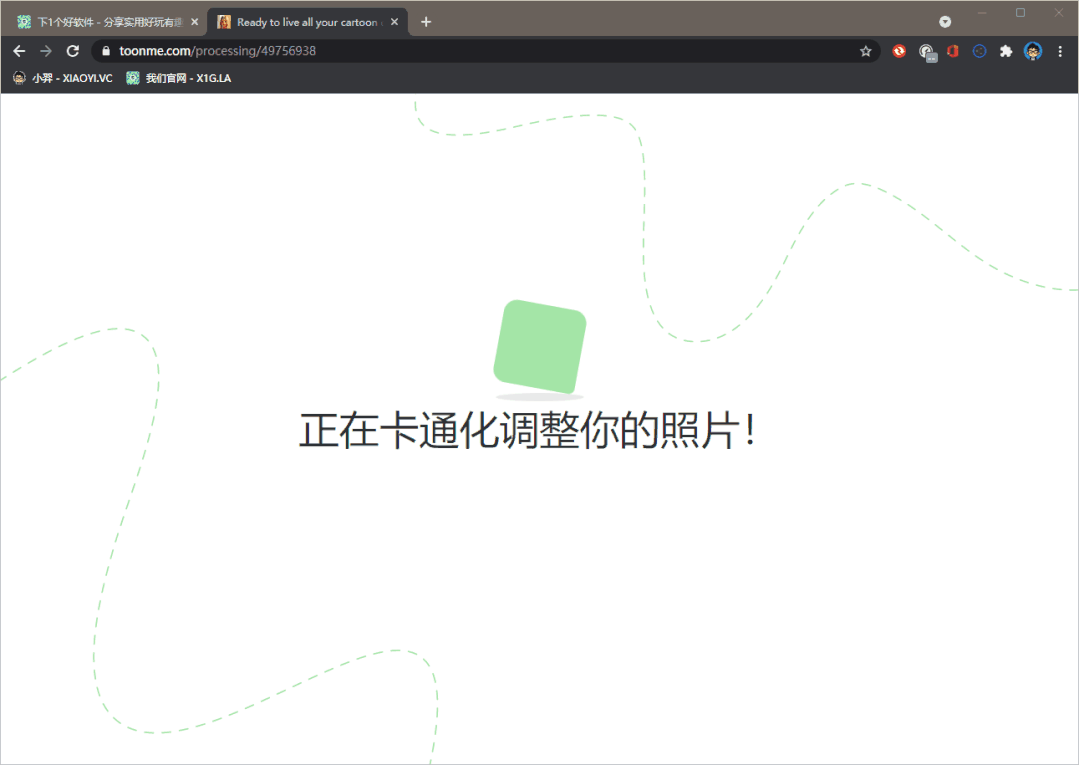The image size is (1079, 765).
Task: Click the browser forward arrow
Action: click(x=46, y=51)
